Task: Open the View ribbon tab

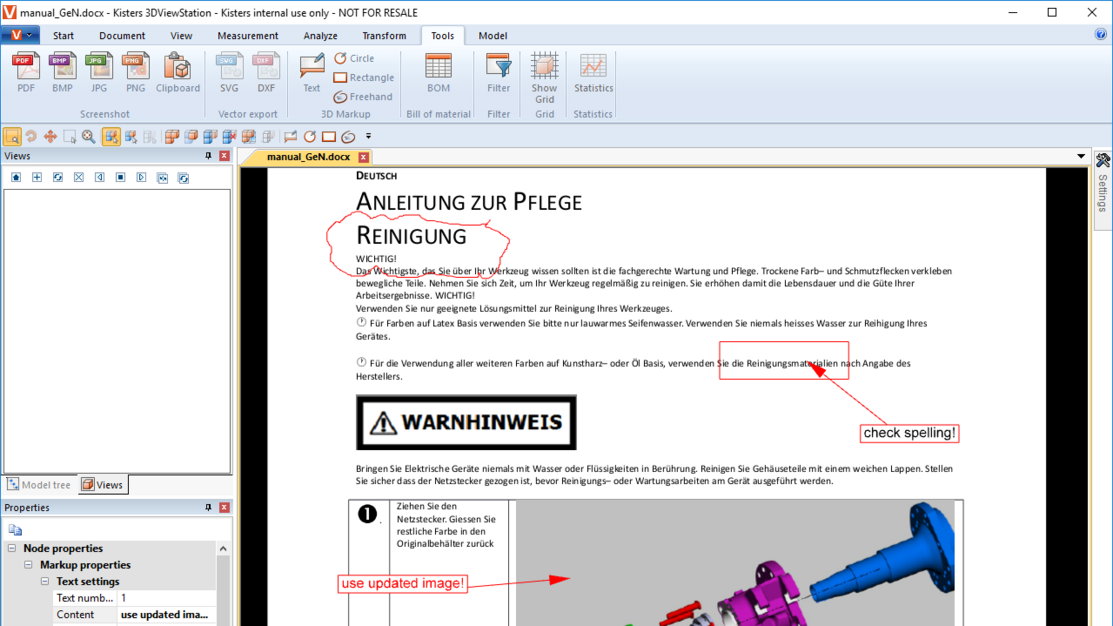Action: point(181,35)
